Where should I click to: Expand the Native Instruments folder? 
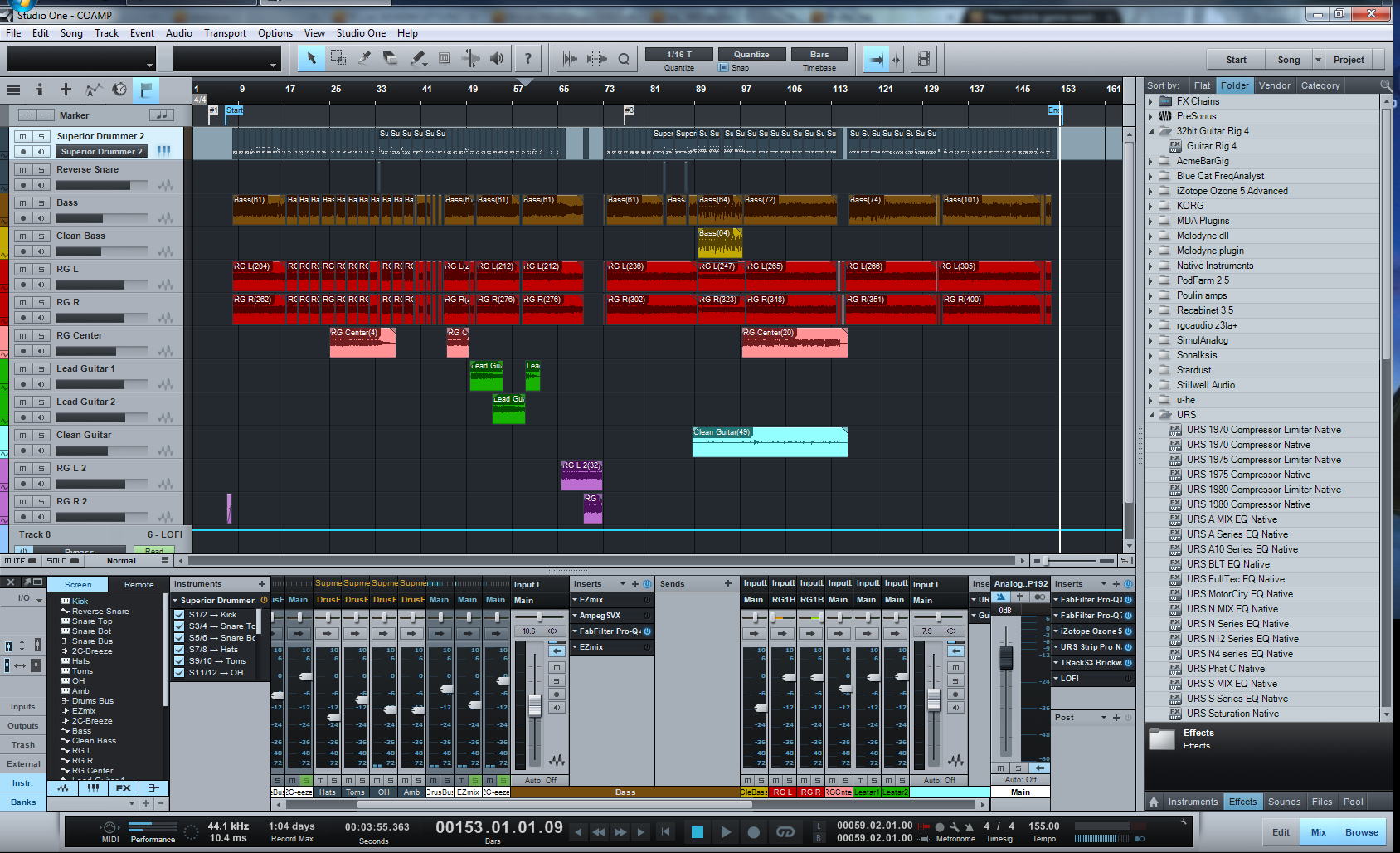[x=1151, y=266]
